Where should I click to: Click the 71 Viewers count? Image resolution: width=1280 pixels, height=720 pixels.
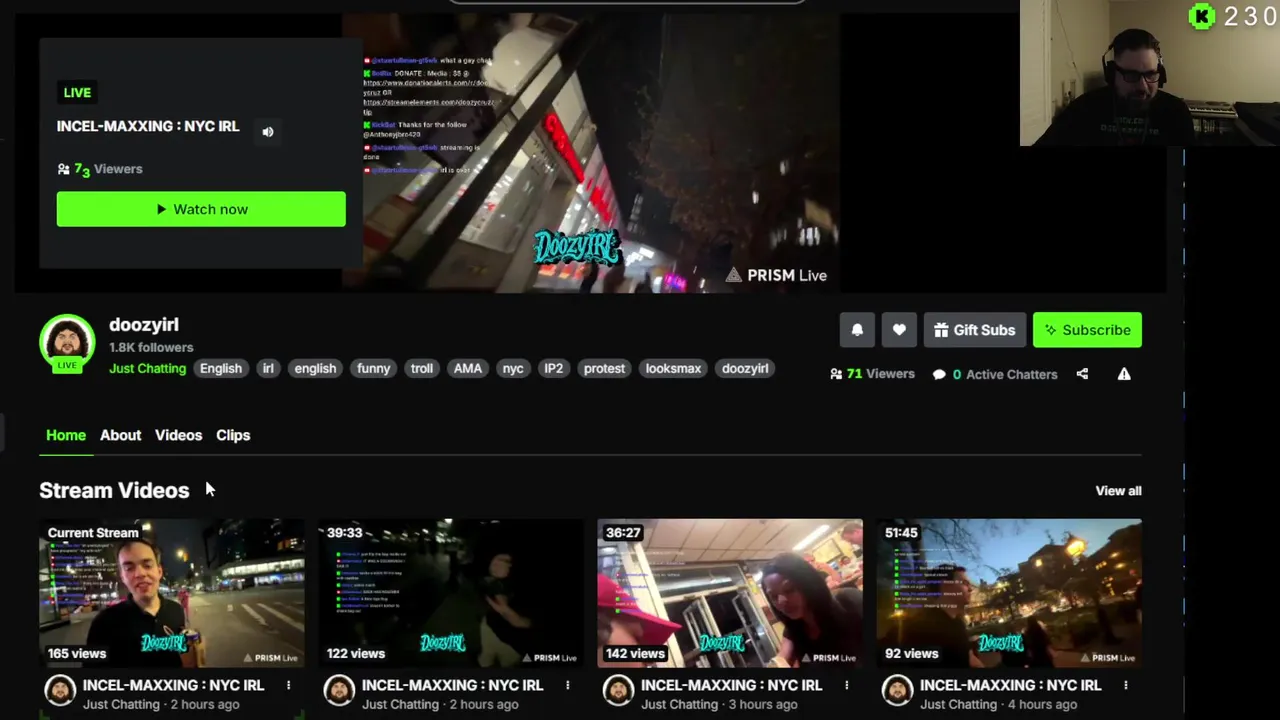coord(872,374)
